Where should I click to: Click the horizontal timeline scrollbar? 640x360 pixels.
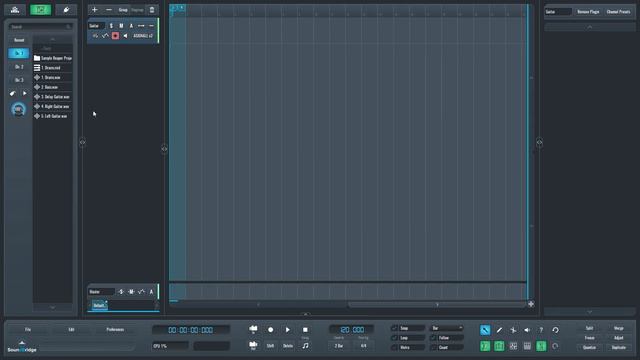437,304
